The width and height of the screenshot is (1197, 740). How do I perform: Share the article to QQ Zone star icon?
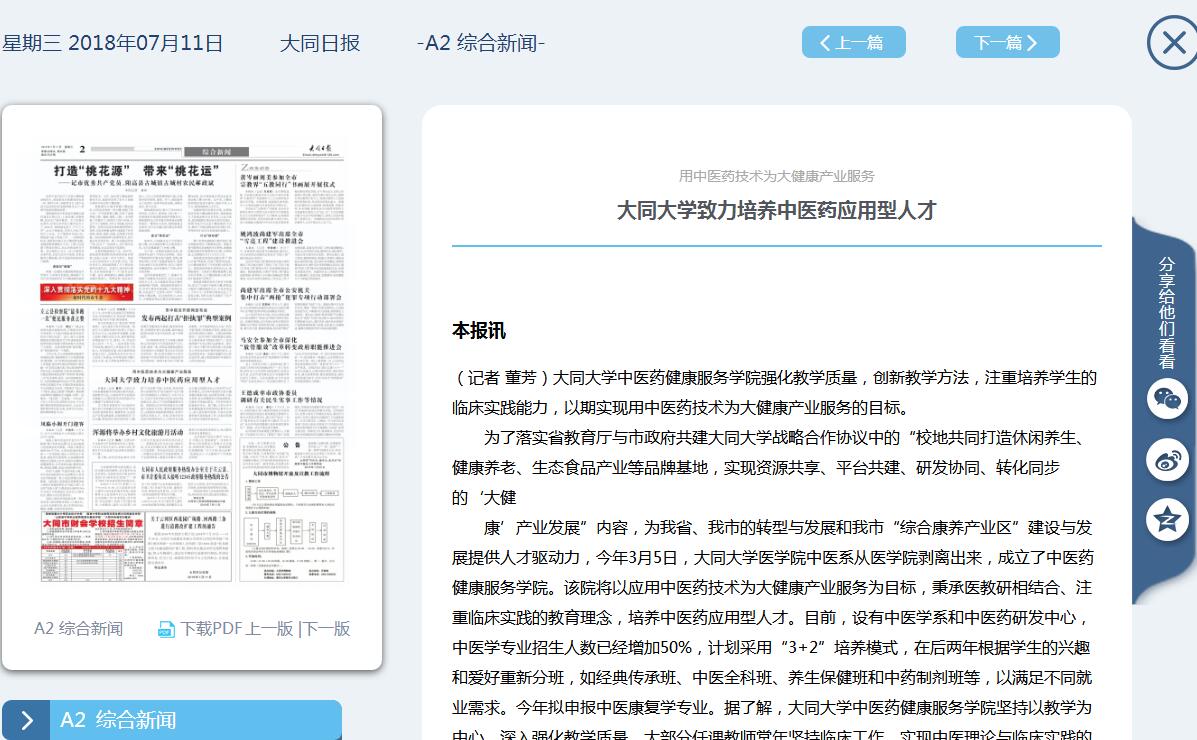[1167, 520]
